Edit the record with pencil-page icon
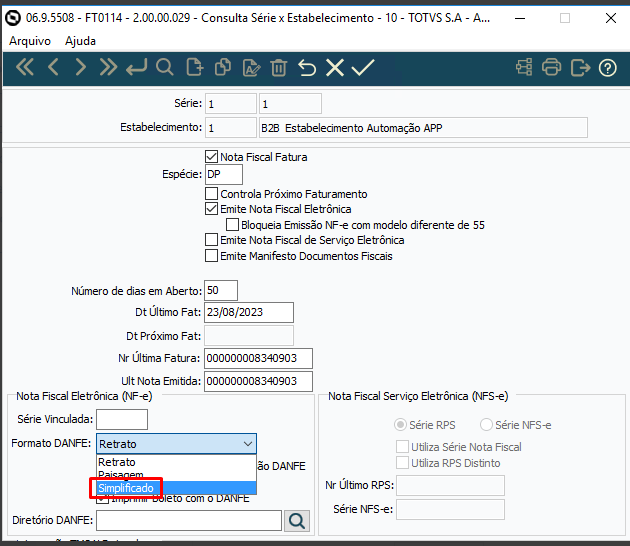630x546 pixels. click(x=252, y=67)
